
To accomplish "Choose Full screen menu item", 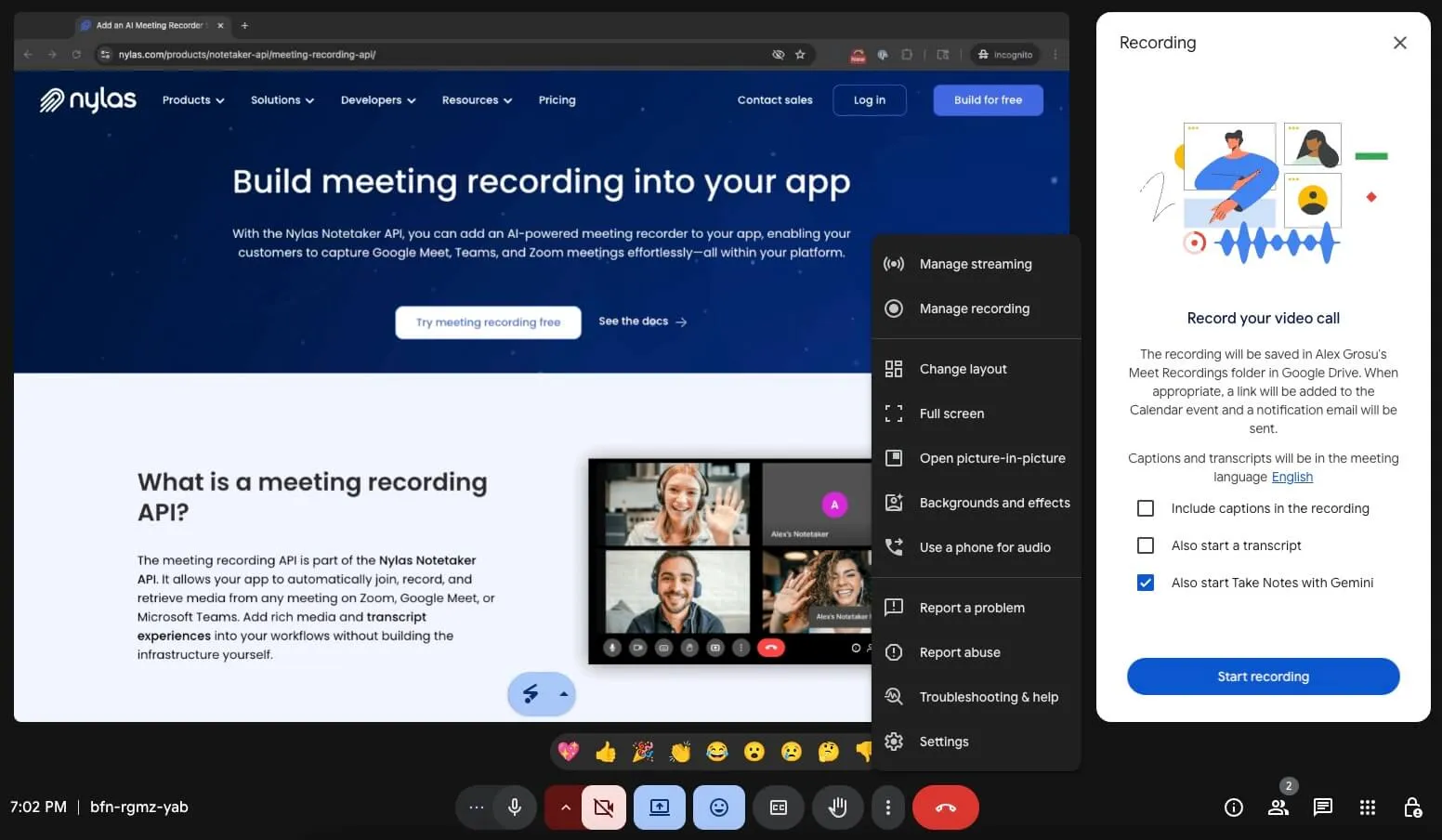I will coord(976,413).
